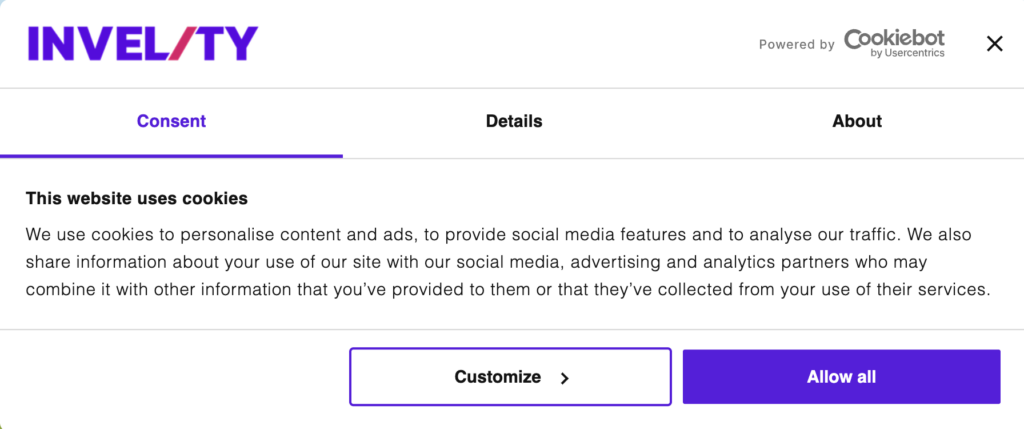Close the cookie consent dialog
This screenshot has width=1024, height=429.
click(994, 43)
